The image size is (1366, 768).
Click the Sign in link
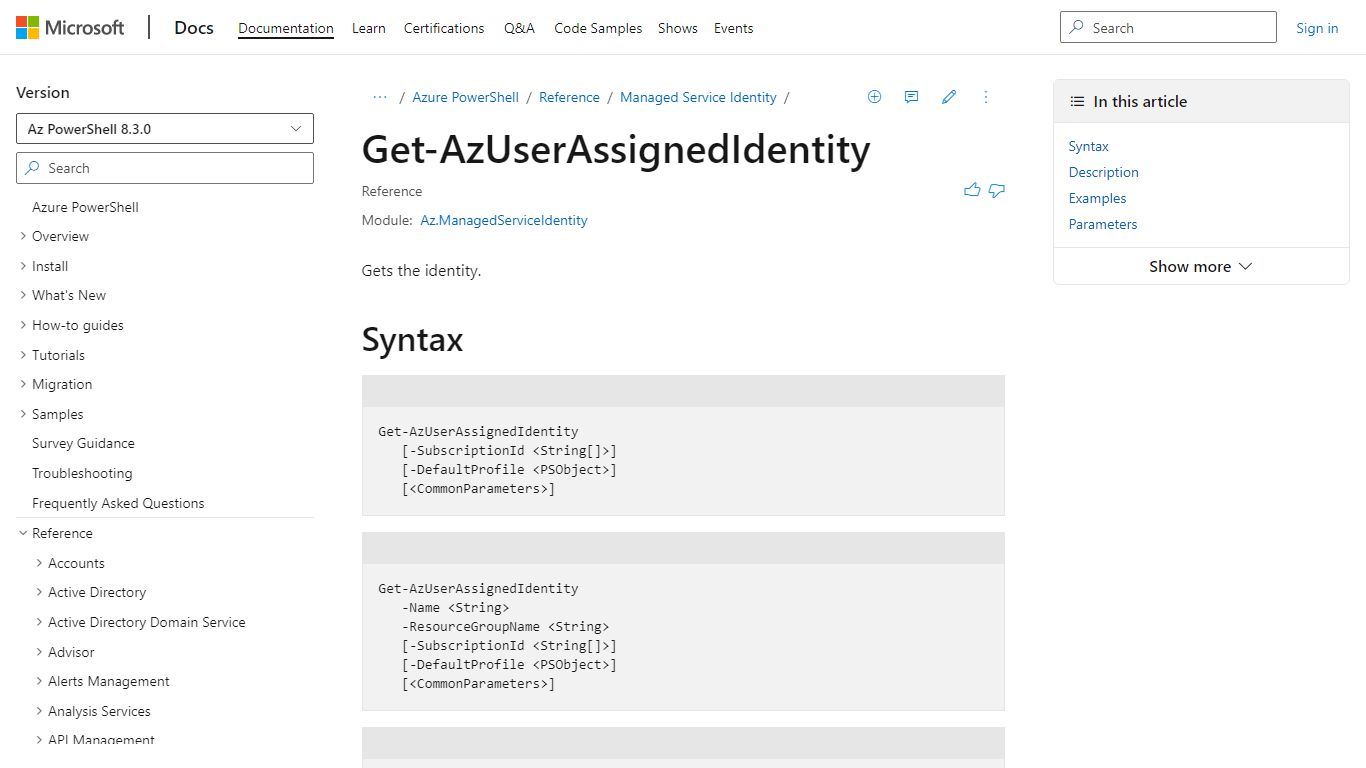tap(1317, 28)
